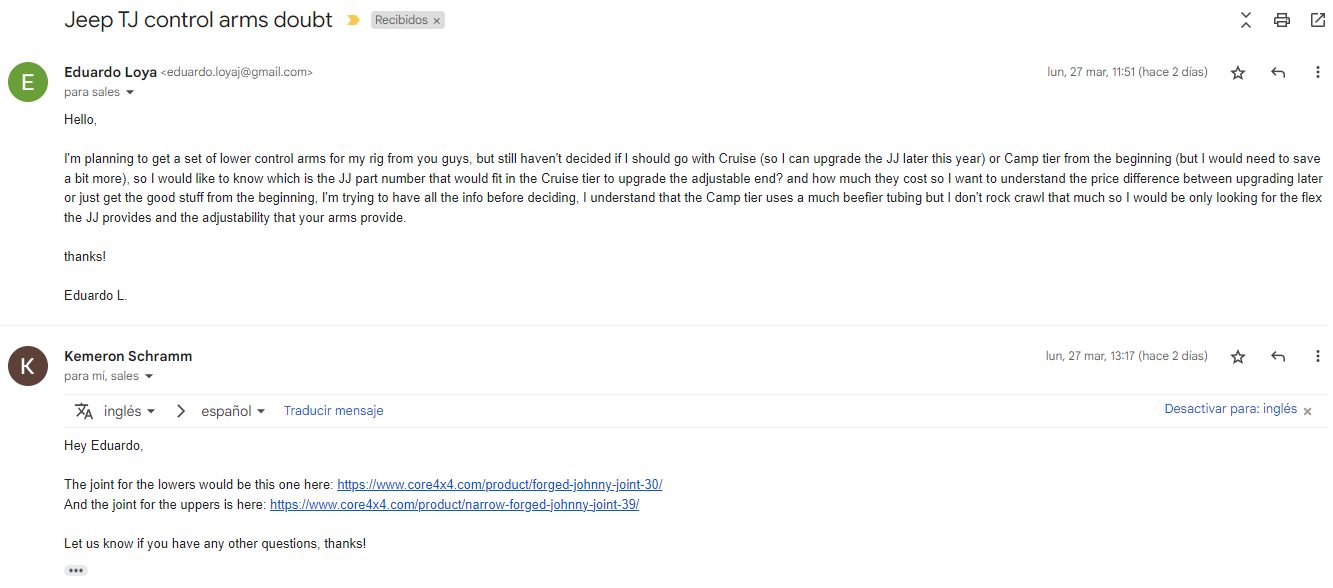This screenshot has width=1333, height=588.
Task: Dismiss the 'Desactivar para: inglés' translation bar
Action: click(x=1307, y=411)
